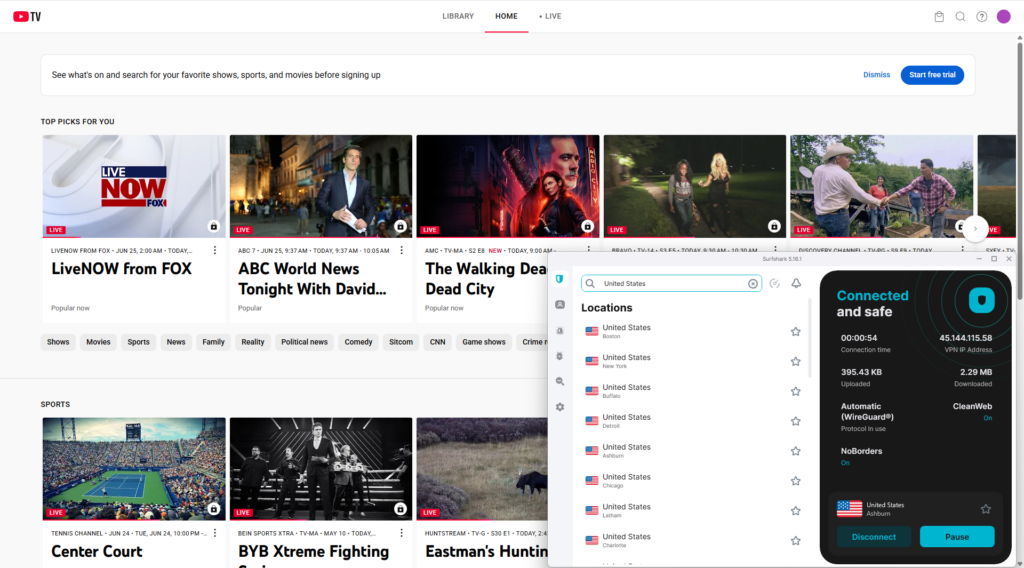
Task: Open more options for ABC World News Tonight
Action: [402, 251]
